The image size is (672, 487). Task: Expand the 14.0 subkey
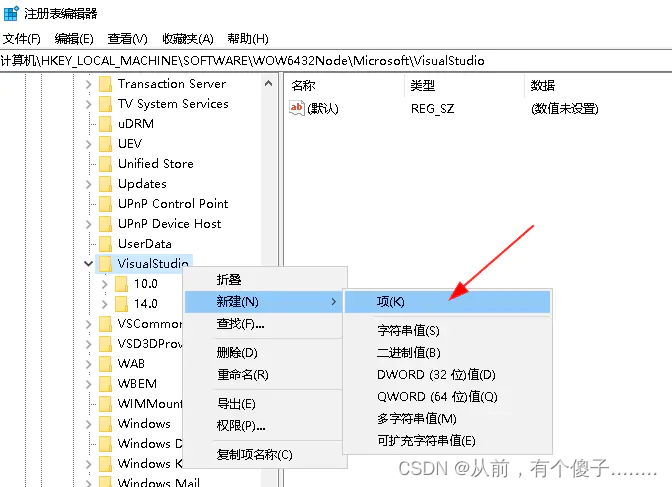[105, 304]
